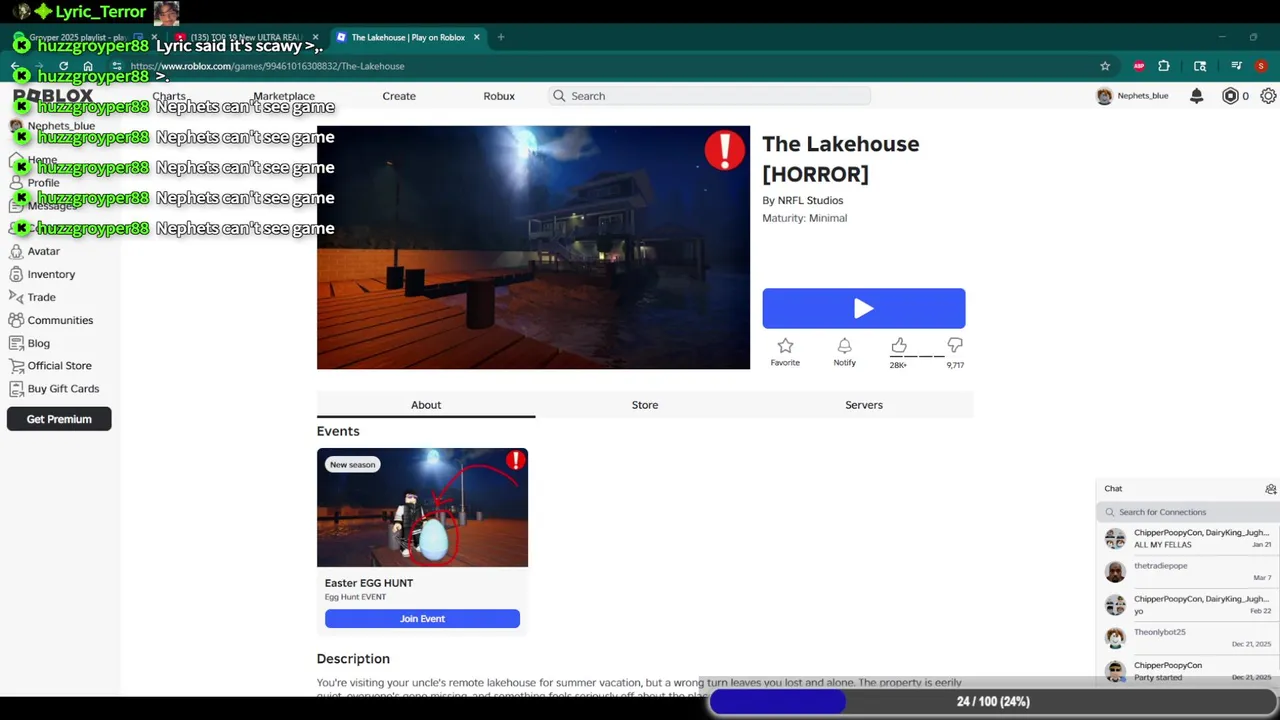Switch to the About tab

tap(426, 405)
